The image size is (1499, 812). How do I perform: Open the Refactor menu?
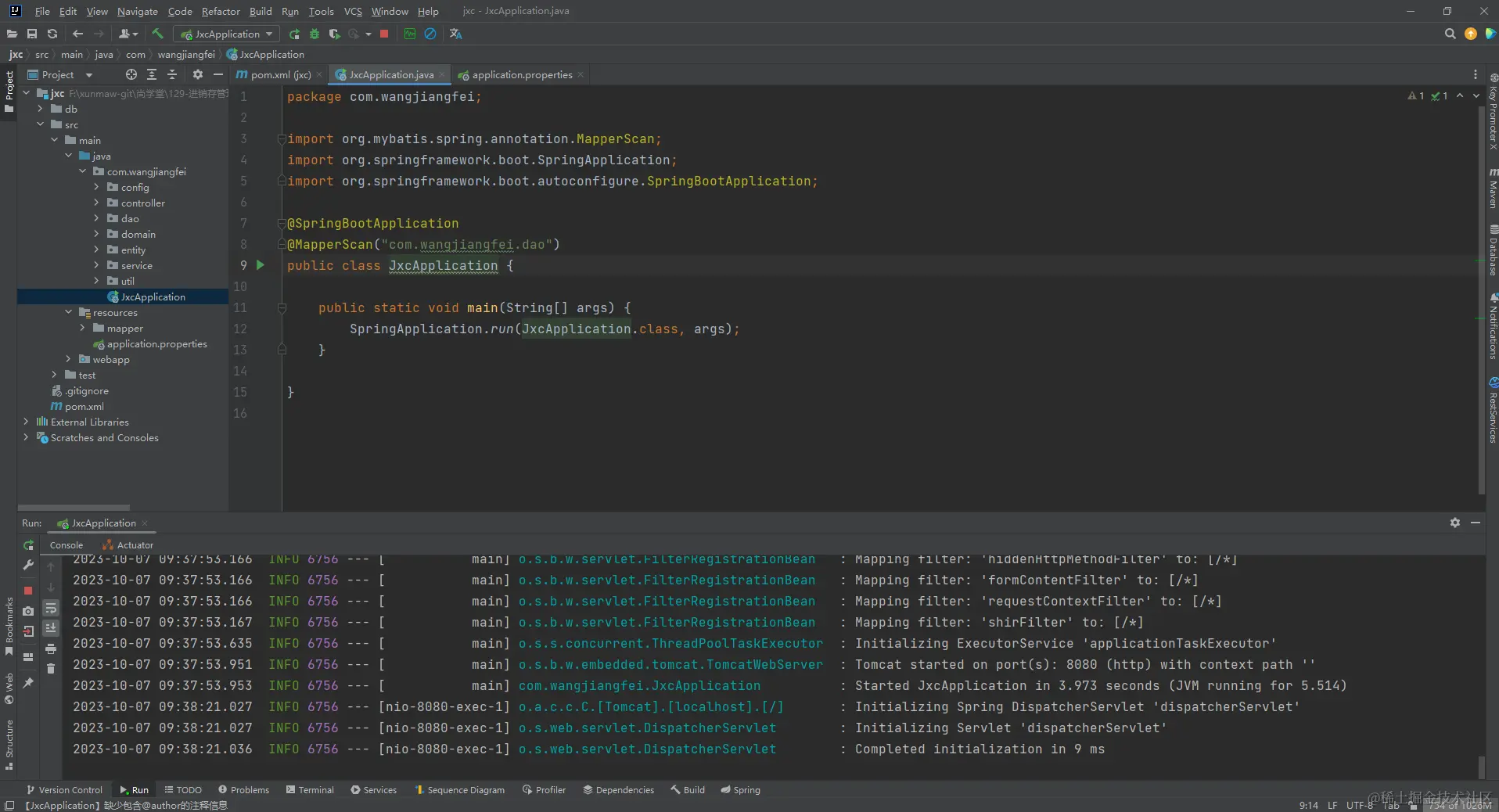[x=221, y=11]
